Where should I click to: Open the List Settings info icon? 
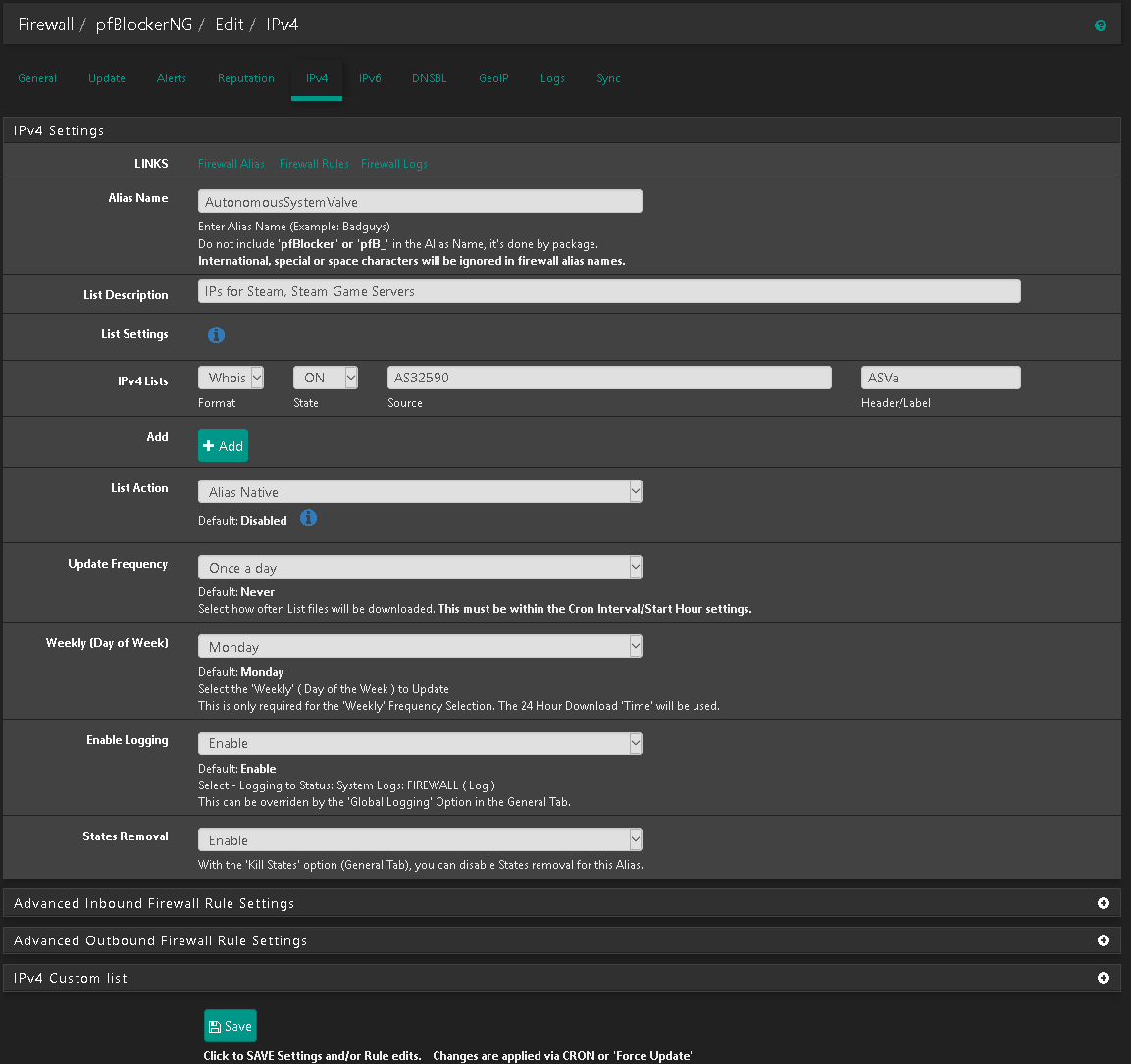(216, 335)
